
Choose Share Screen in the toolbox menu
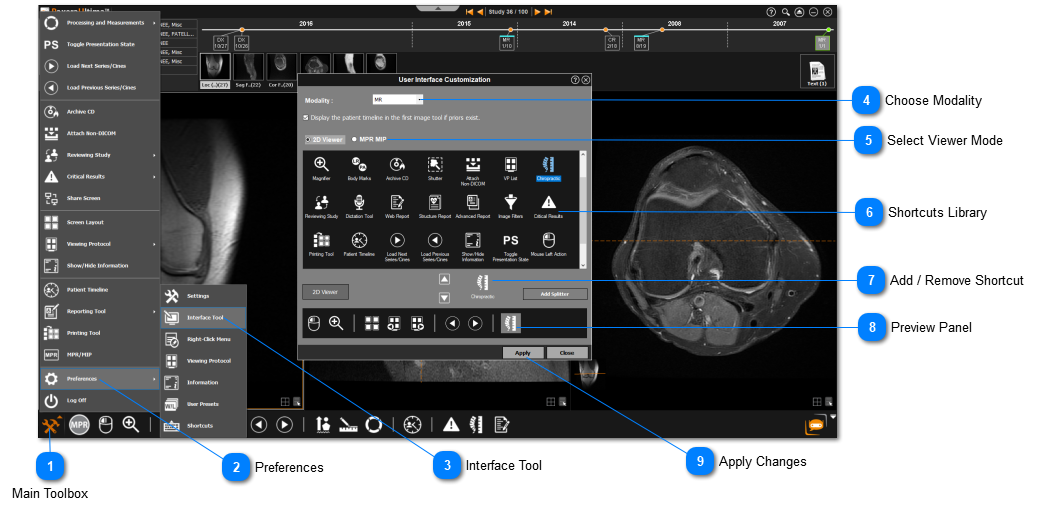100,198
